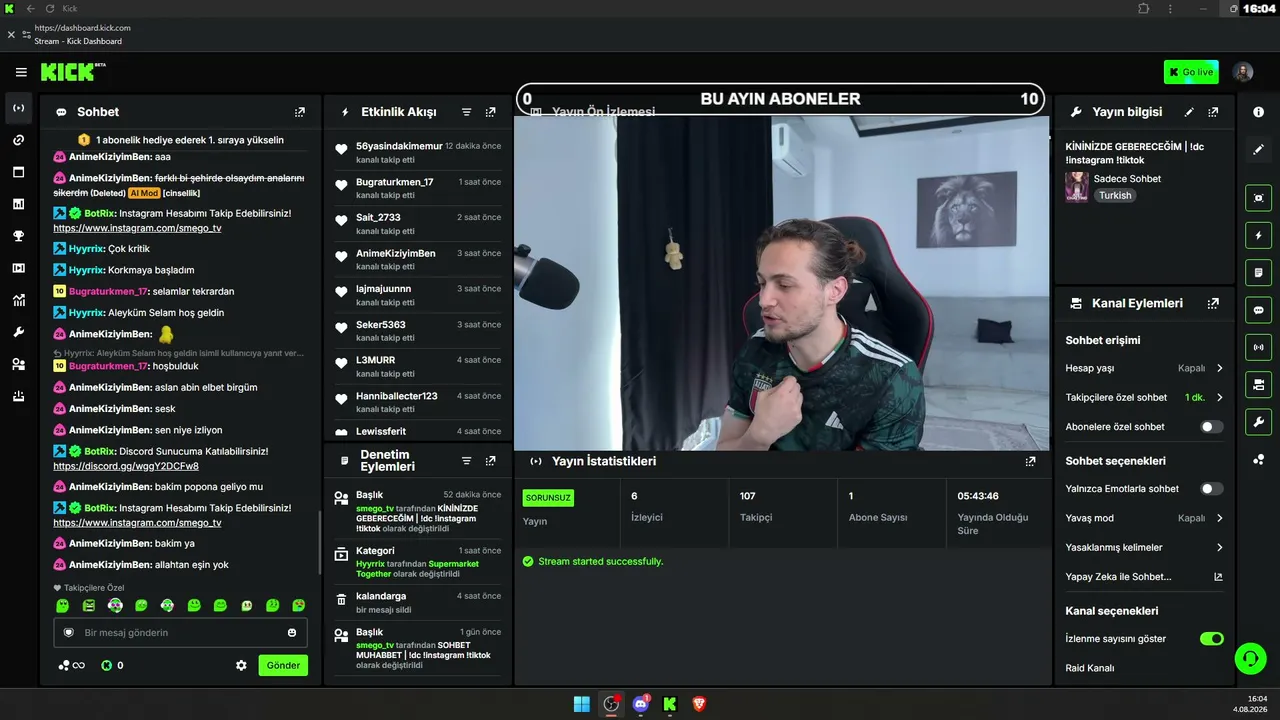Expand Yasaklanmış kelimeler chevron
Screen dimensions: 1280x720
(1219, 547)
